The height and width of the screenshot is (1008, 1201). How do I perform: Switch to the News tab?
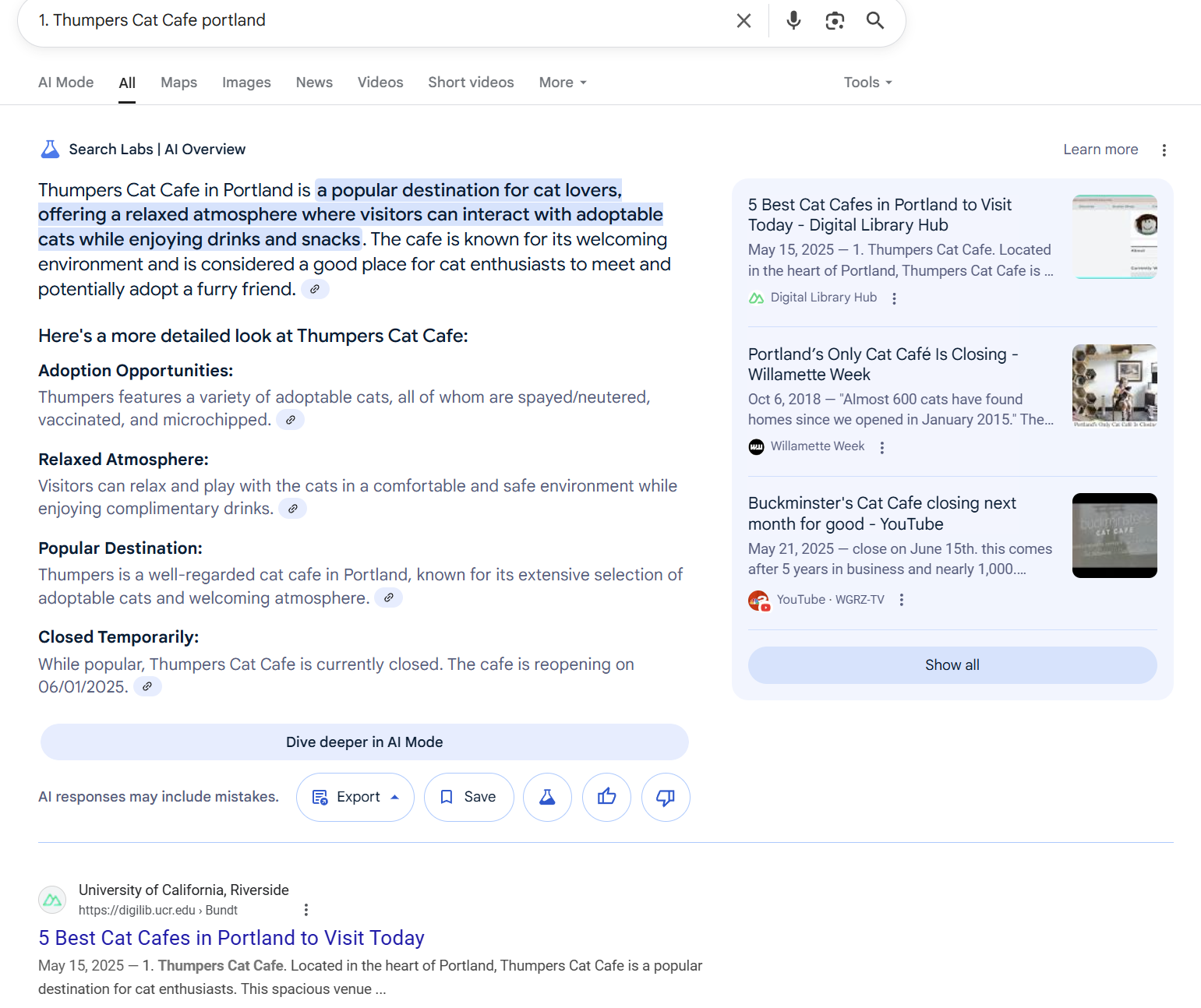pos(314,83)
